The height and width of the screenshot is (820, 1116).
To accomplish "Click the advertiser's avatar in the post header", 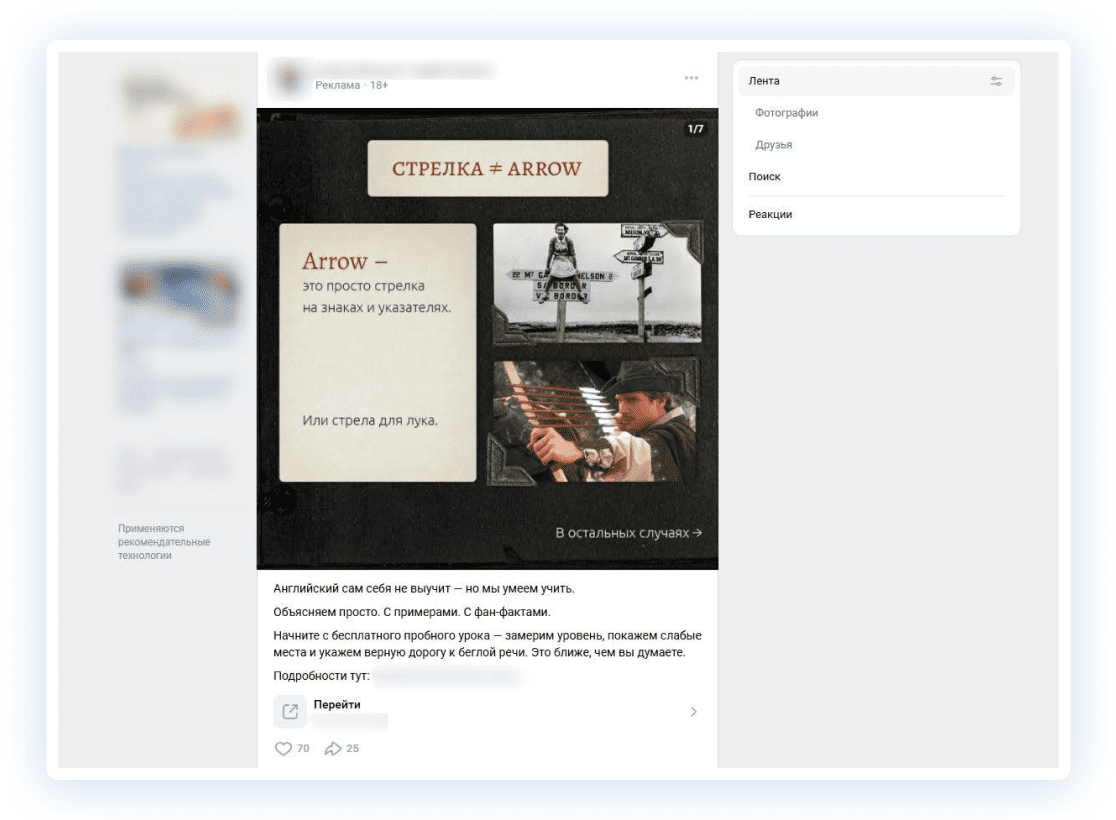I will click(290, 77).
